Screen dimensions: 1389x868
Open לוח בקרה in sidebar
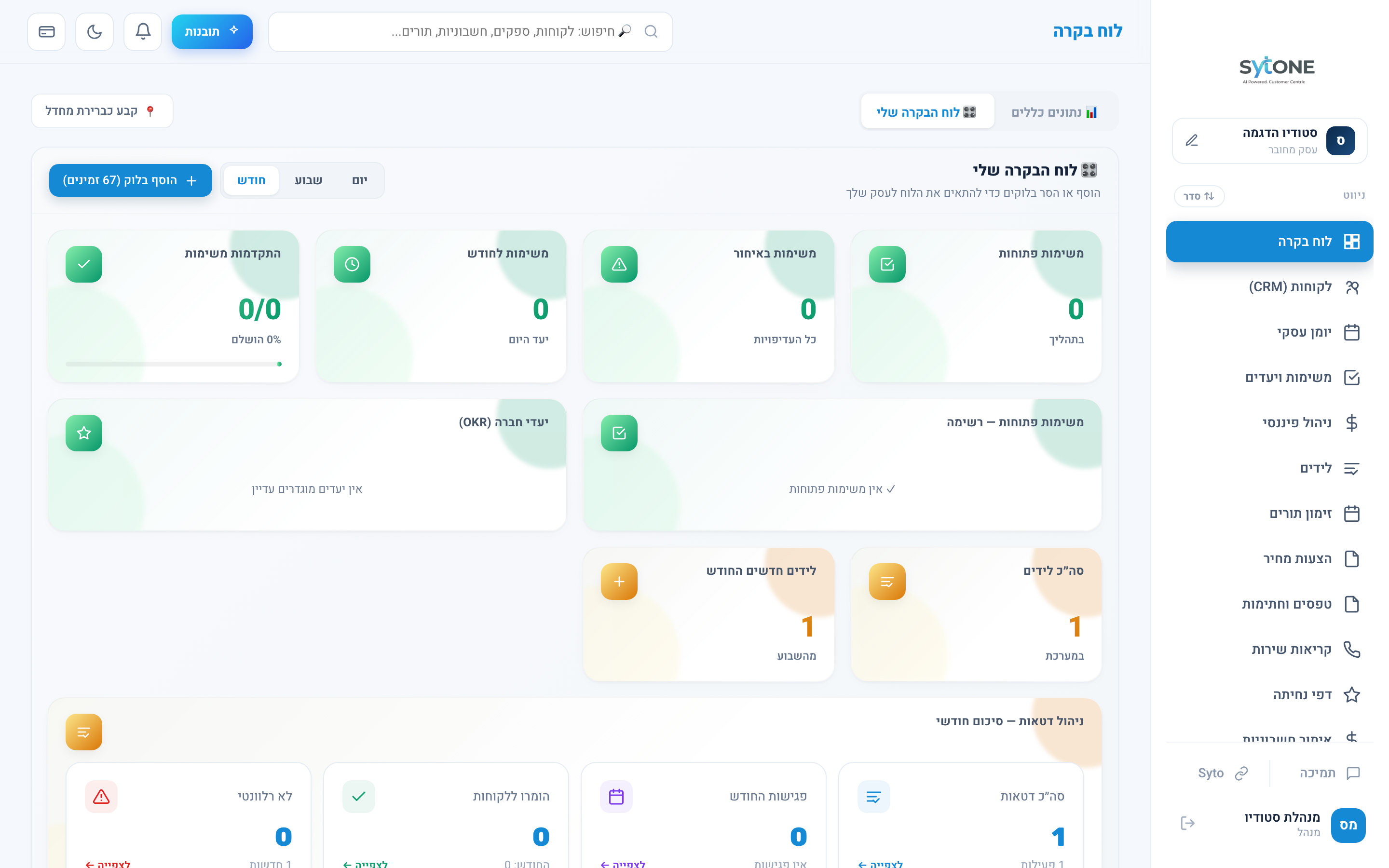[1269, 242]
